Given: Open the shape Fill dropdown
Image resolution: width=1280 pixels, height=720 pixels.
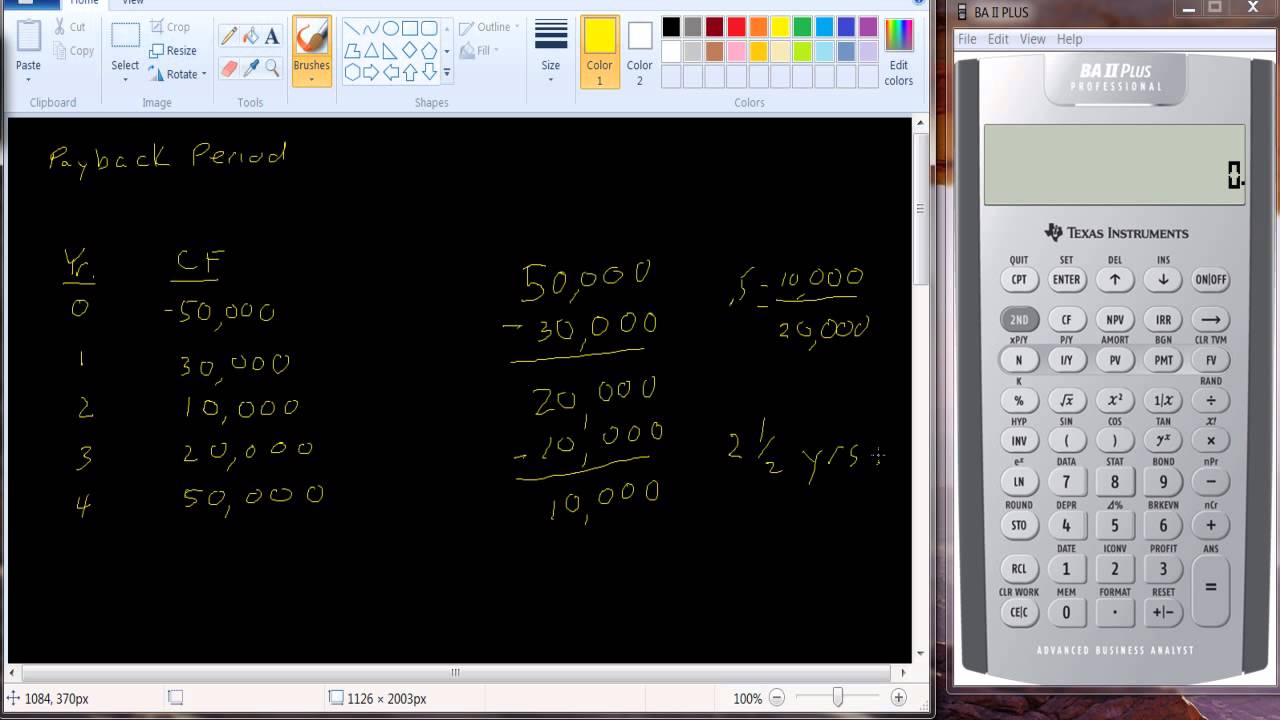Looking at the screenshot, I should tap(479, 50).
